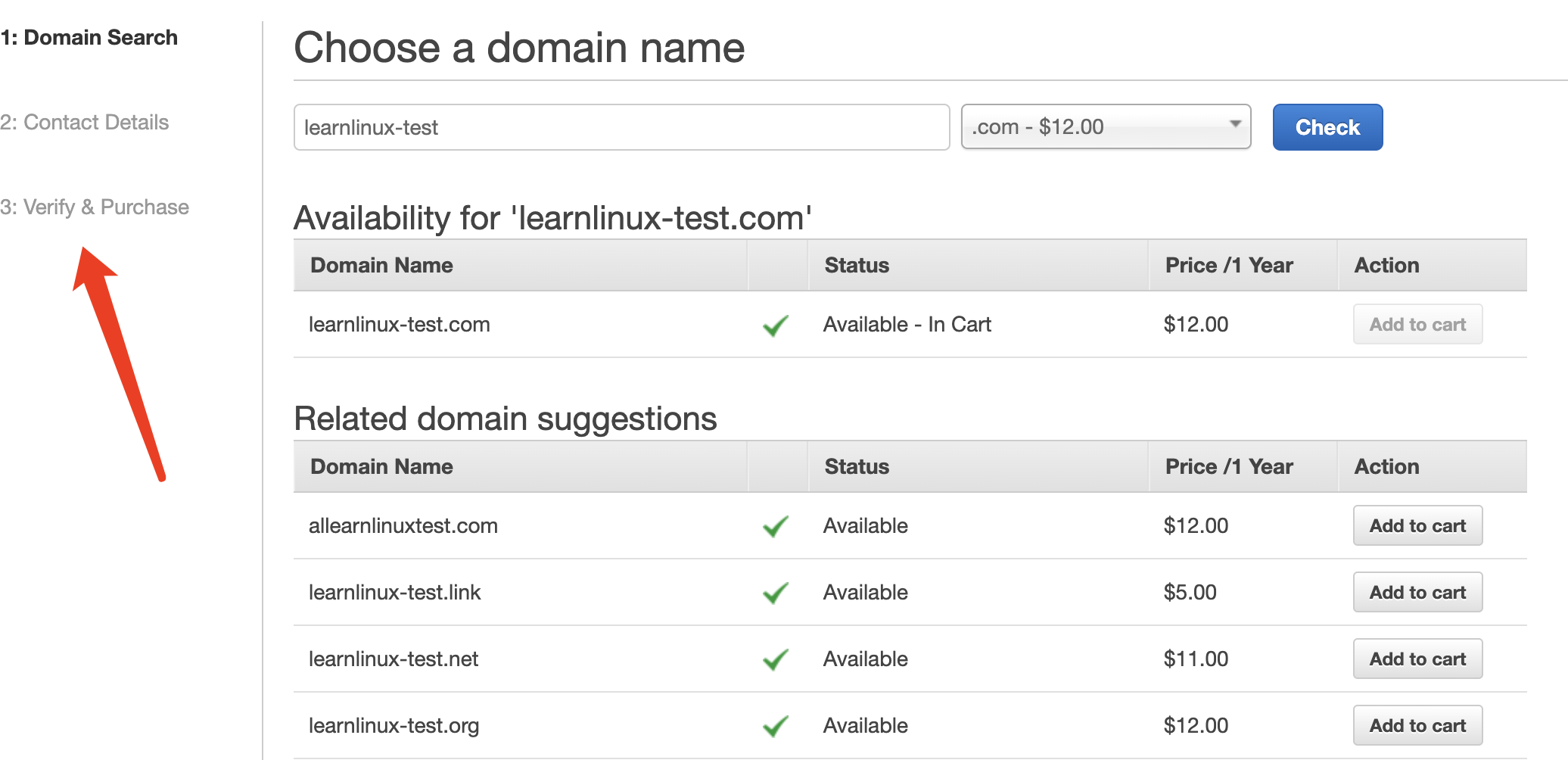Go to step 2: Contact Details

[85, 123]
